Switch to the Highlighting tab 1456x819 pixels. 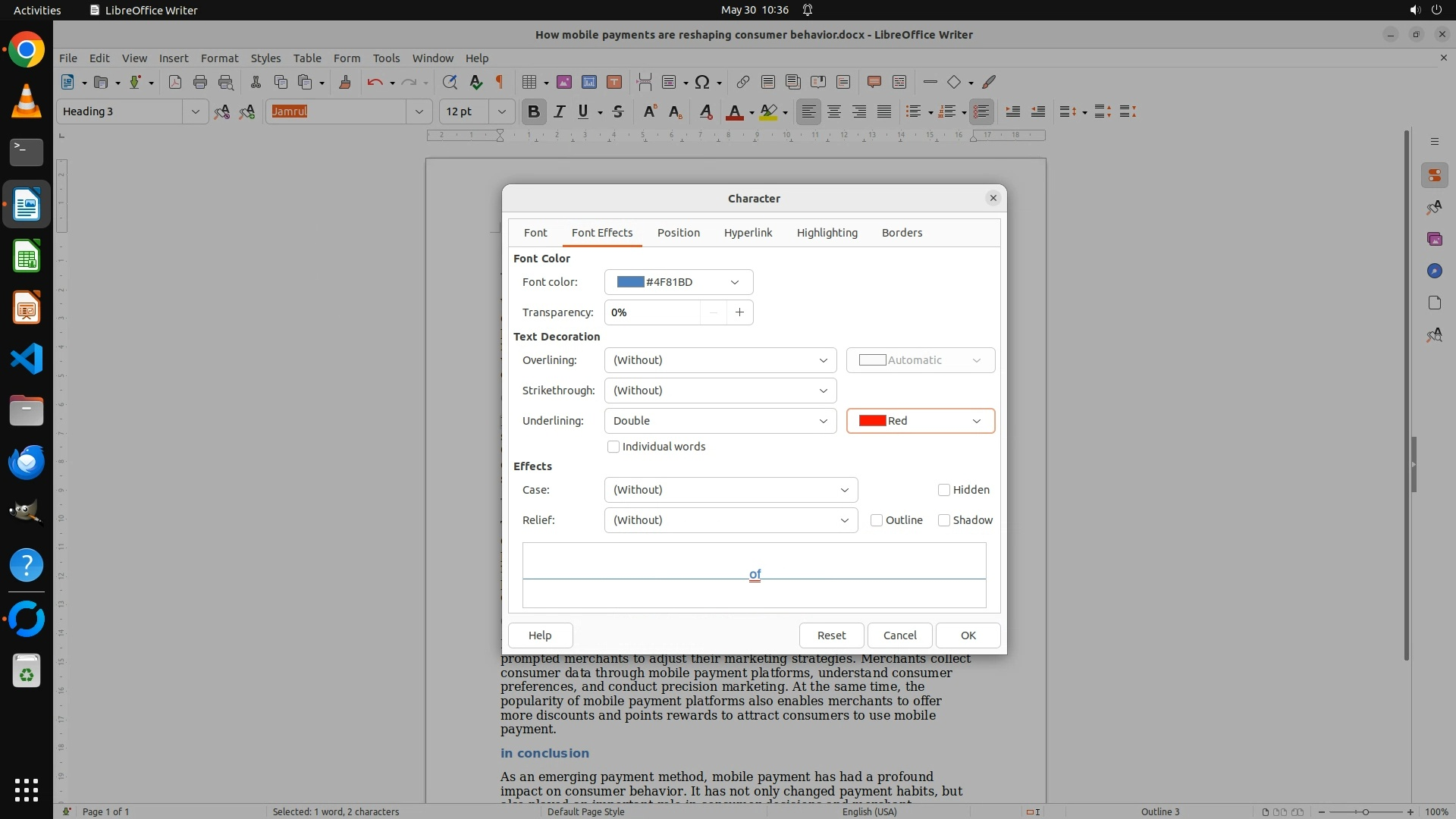(827, 233)
